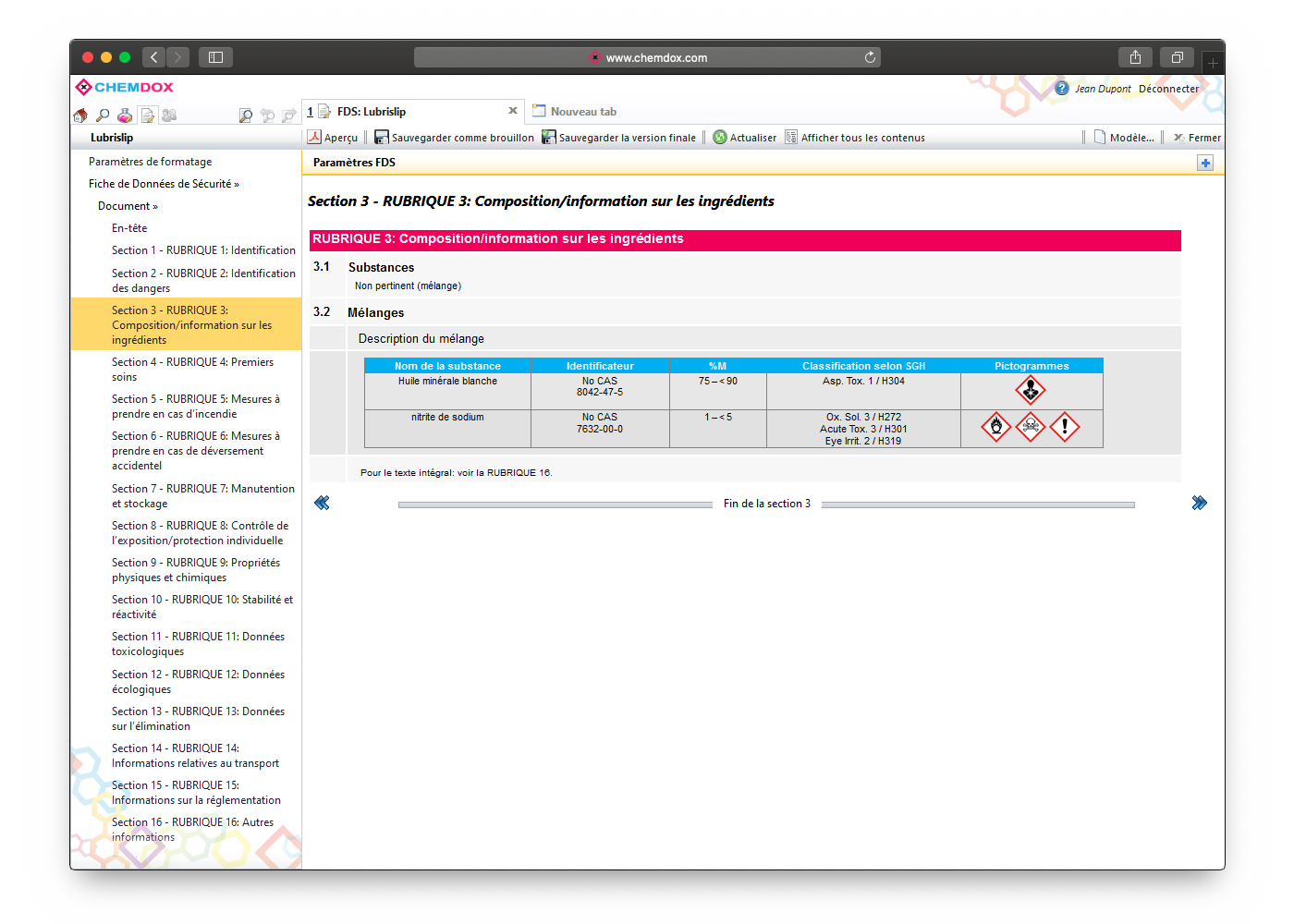Go to previous section with left arrow
This screenshot has width=1294, height=924.
tap(322, 503)
